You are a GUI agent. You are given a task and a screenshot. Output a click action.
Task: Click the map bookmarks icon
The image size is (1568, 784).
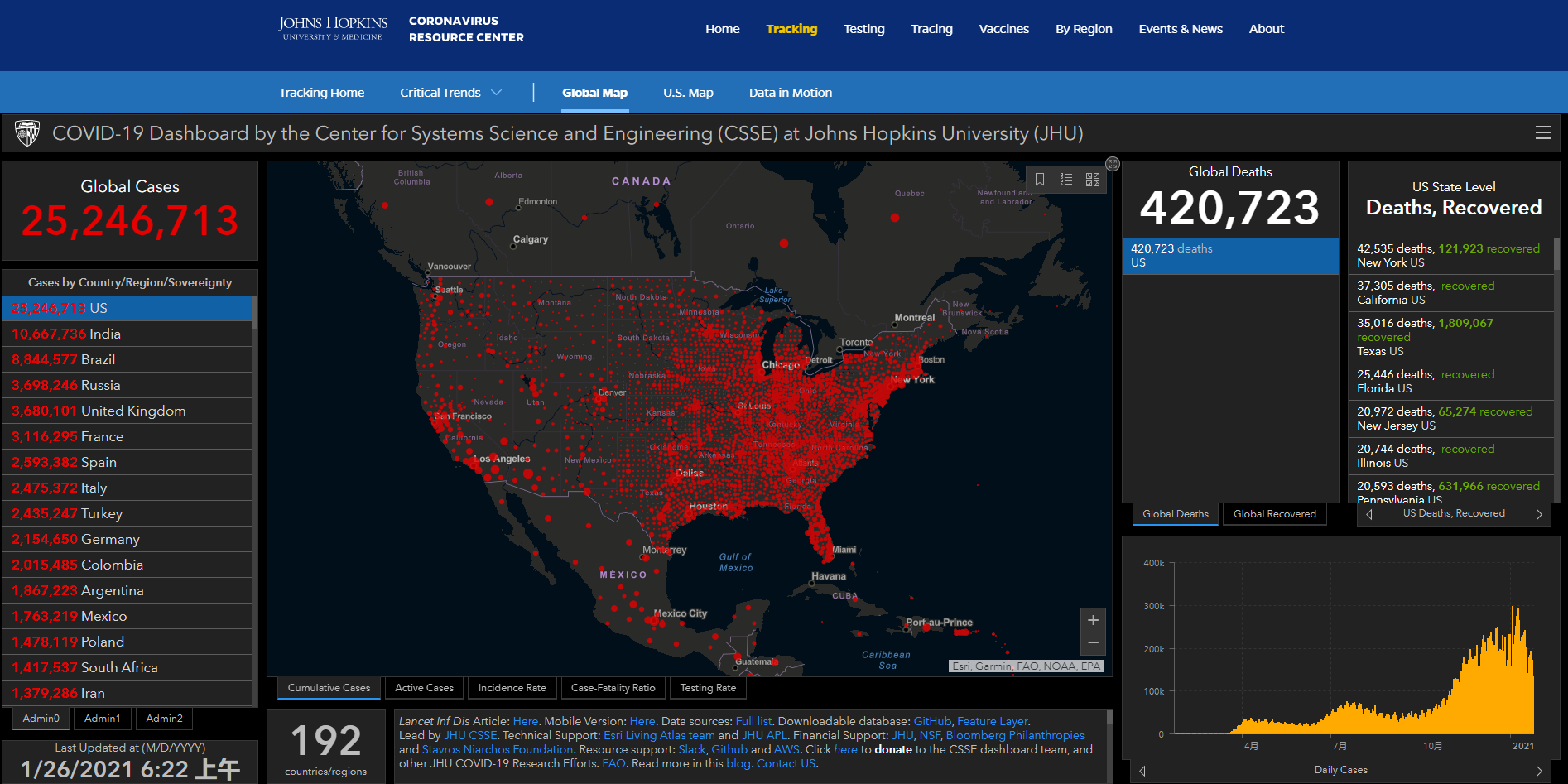coord(1040,179)
